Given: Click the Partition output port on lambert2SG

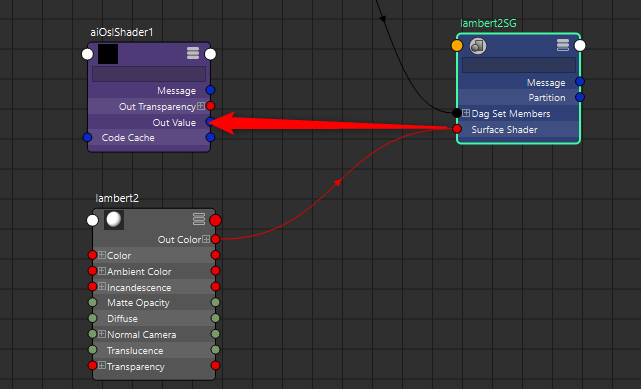Looking at the screenshot, I should coord(580,97).
